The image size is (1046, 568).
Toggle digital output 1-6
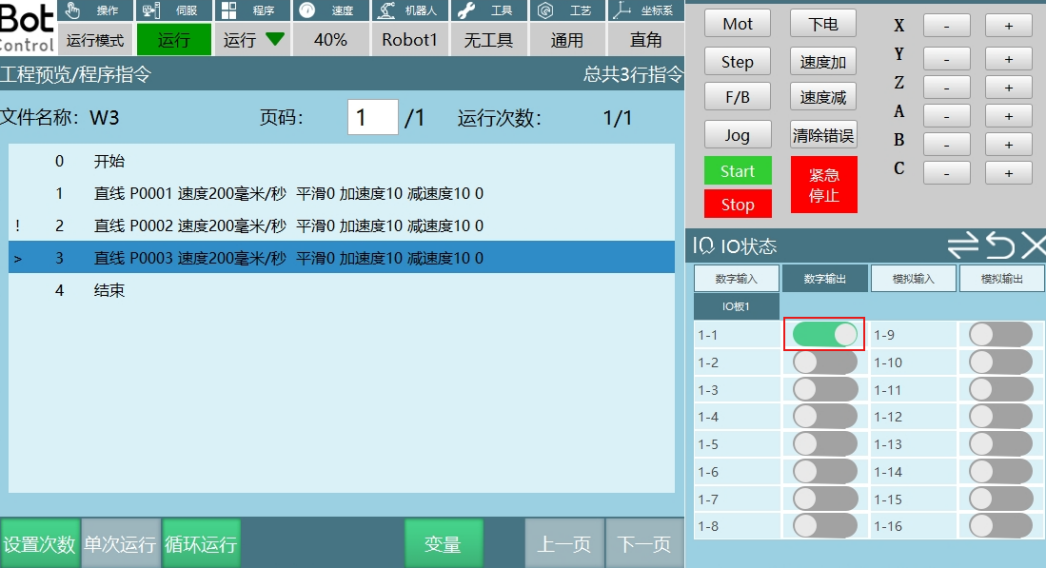pos(825,471)
